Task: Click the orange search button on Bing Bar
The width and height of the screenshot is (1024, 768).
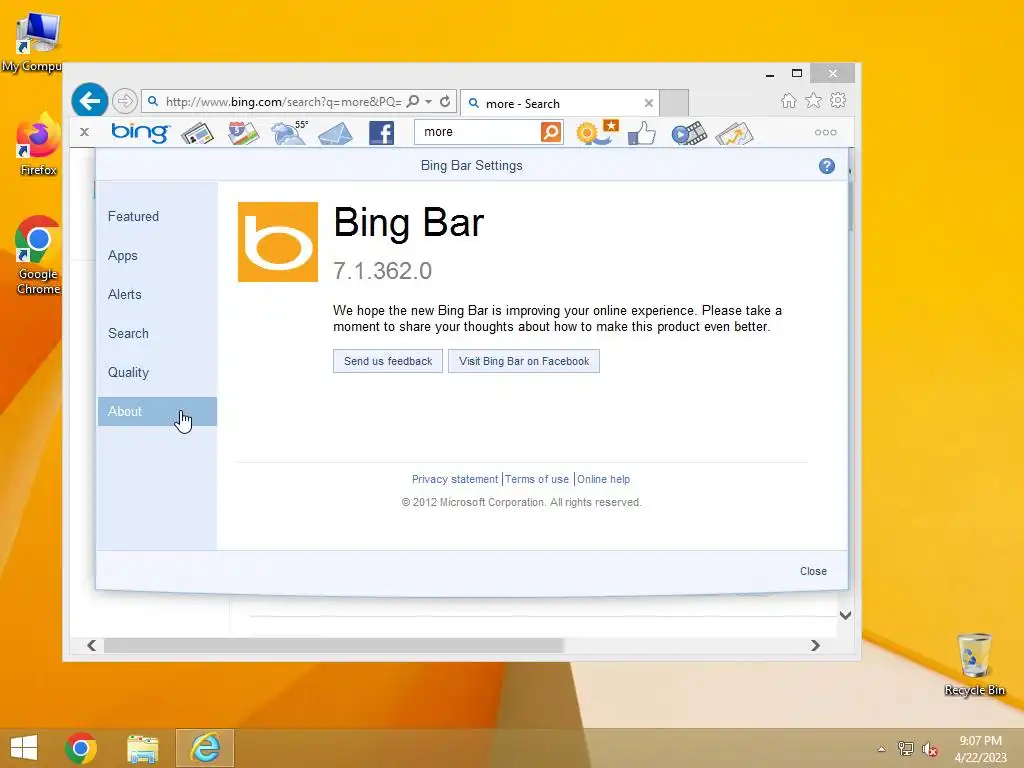Action: coord(551,132)
